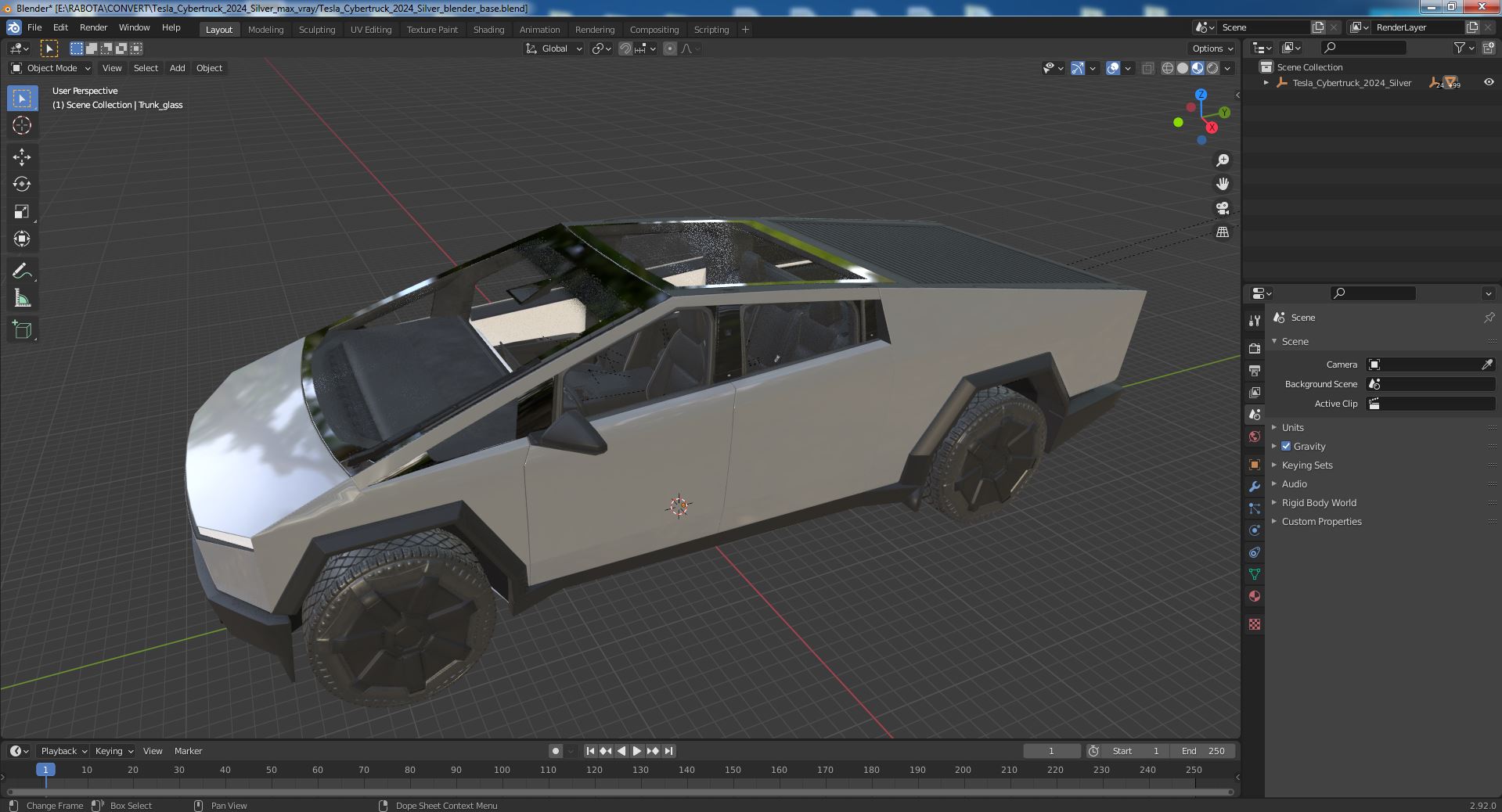Click the Camera field in Scene properties

click(x=1430, y=365)
